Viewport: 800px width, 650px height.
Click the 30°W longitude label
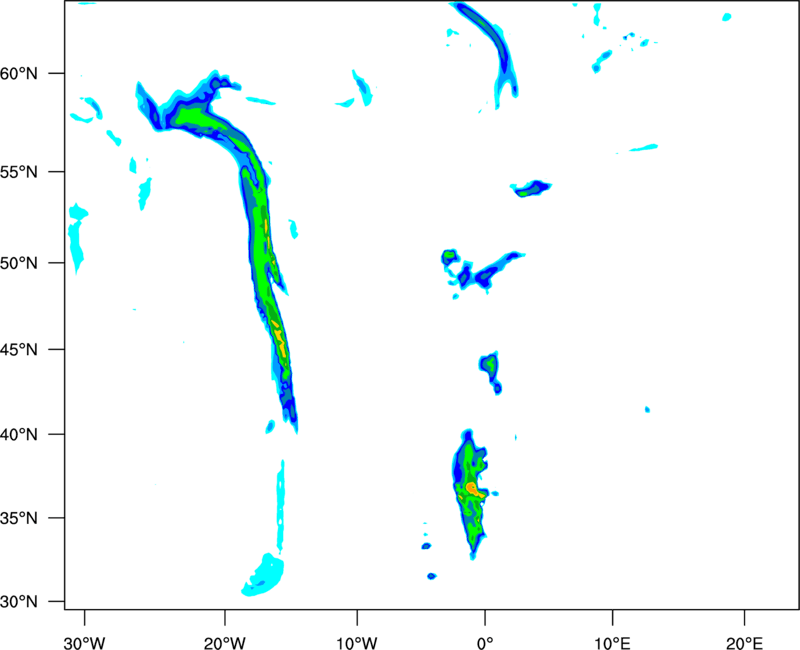click(x=84, y=643)
